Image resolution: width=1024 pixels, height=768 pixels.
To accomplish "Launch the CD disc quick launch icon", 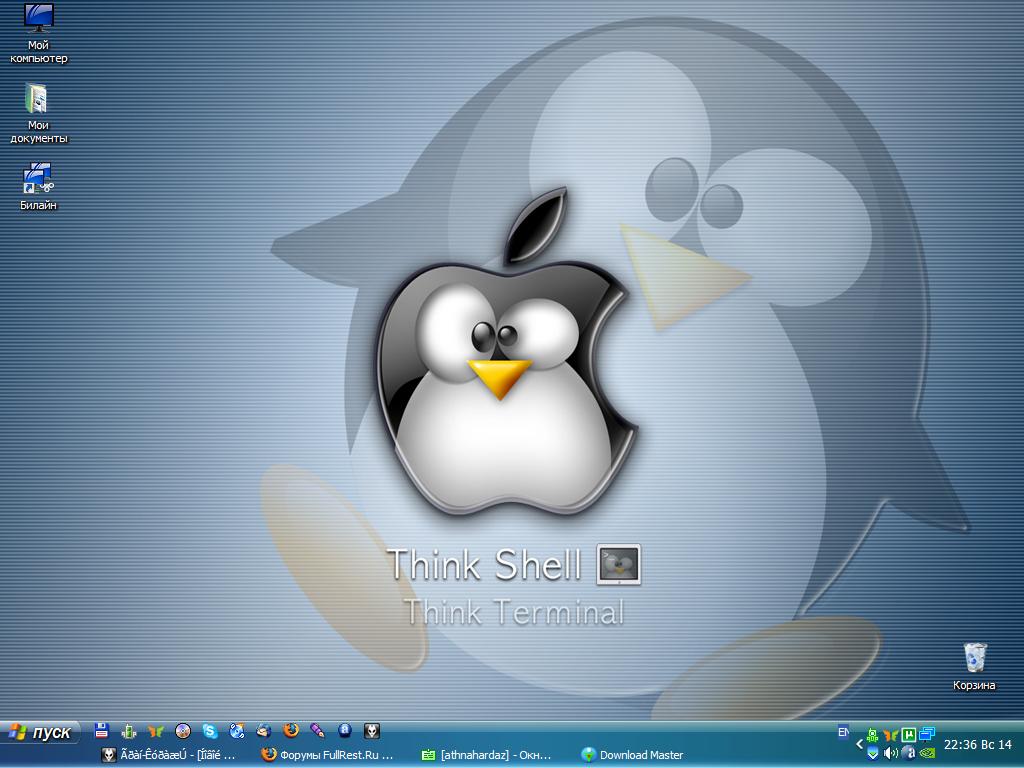I will pos(183,731).
